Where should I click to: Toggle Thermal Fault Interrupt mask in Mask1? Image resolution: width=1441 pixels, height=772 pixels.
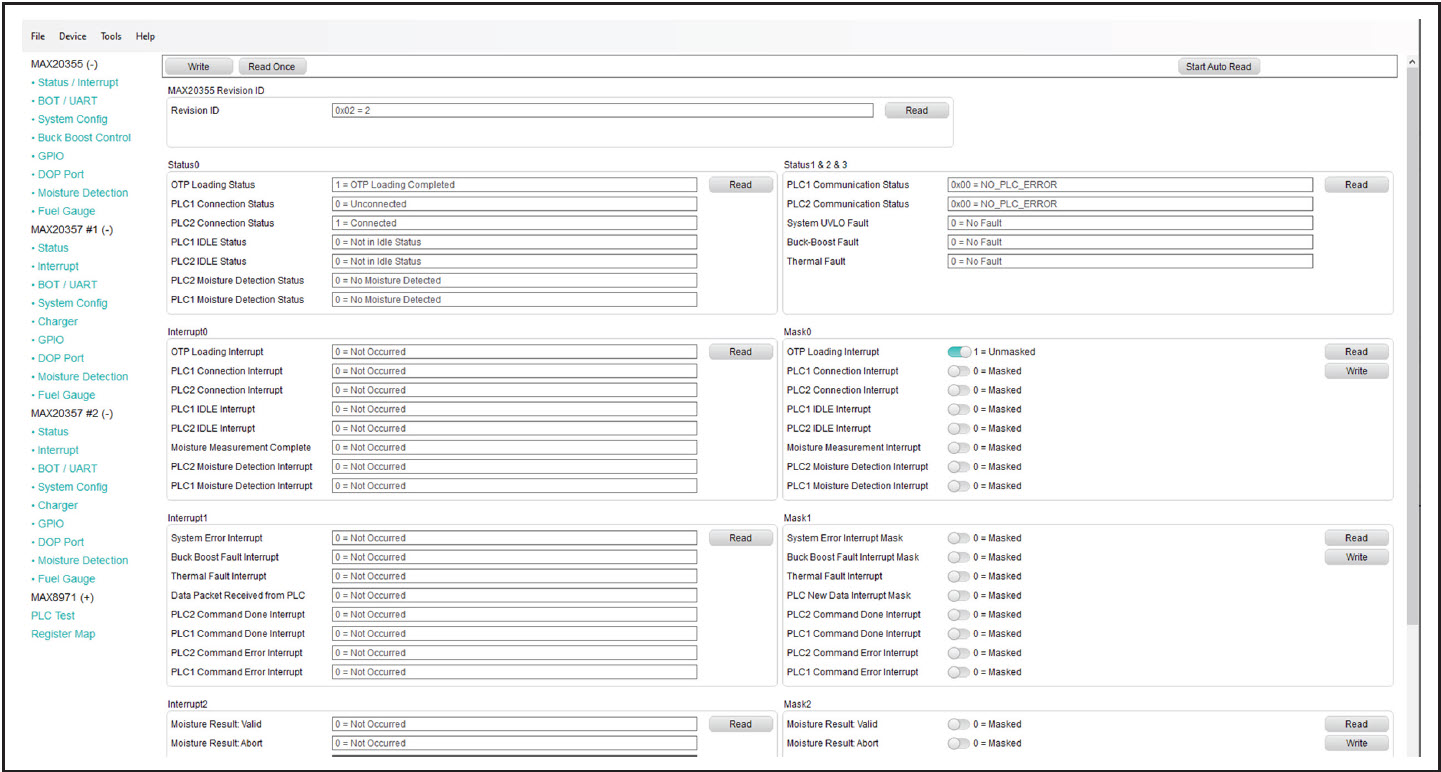(x=959, y=576)
